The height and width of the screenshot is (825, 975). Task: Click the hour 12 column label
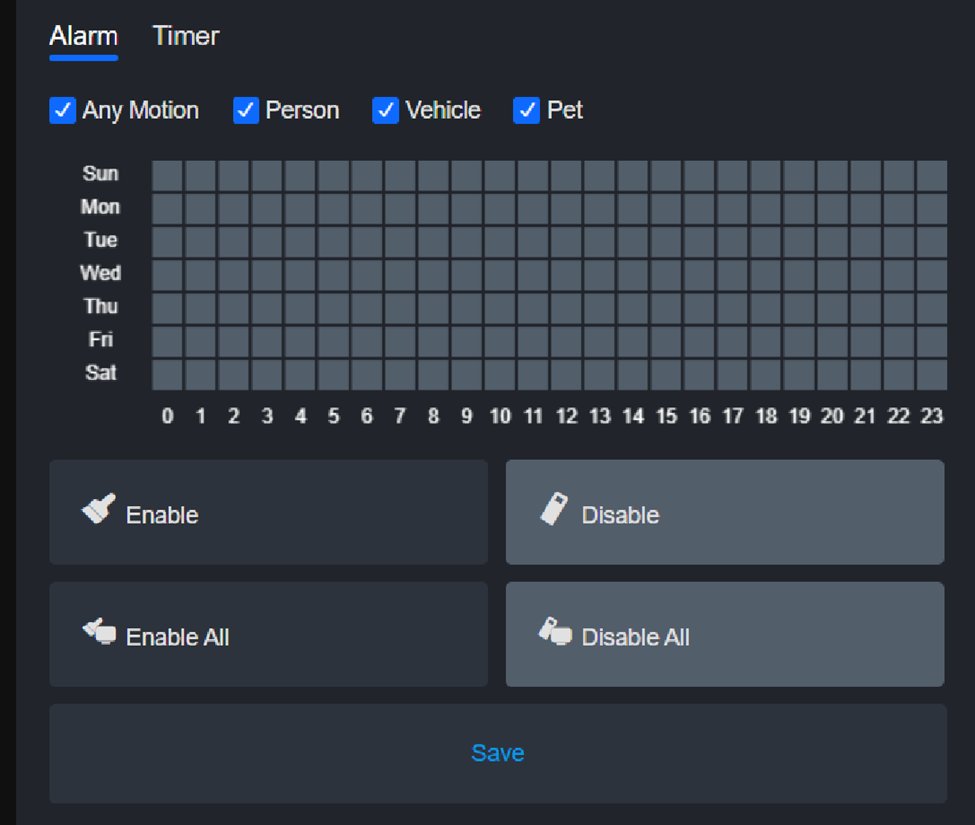(566, 416)
